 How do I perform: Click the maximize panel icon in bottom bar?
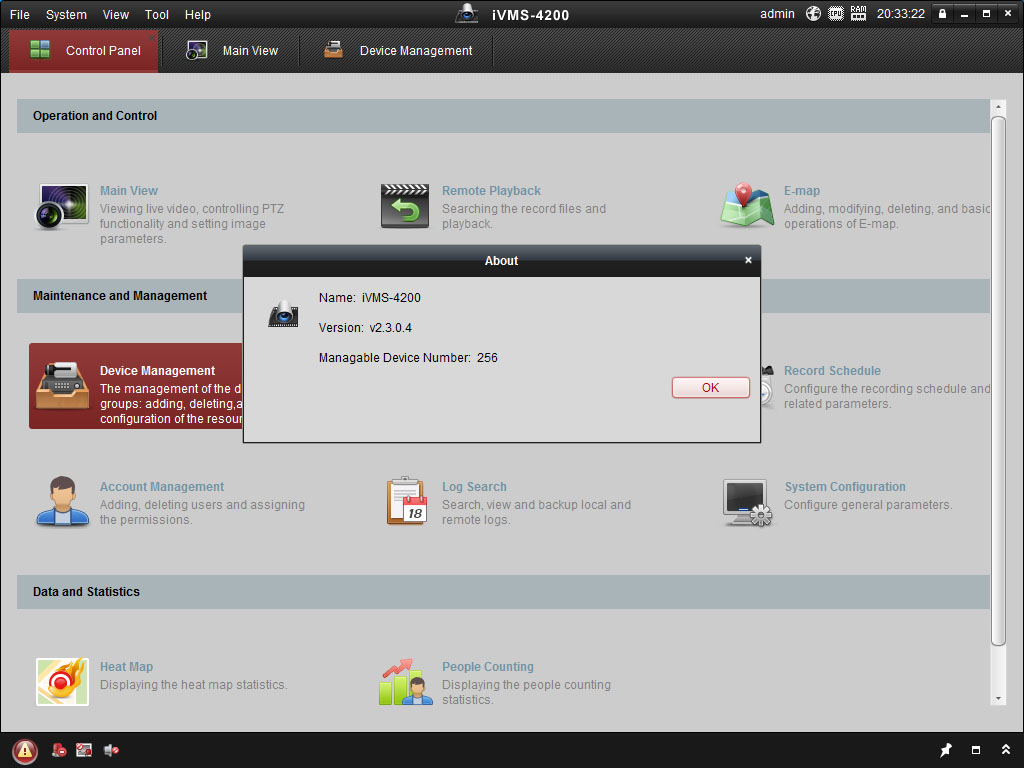(976, 750)
